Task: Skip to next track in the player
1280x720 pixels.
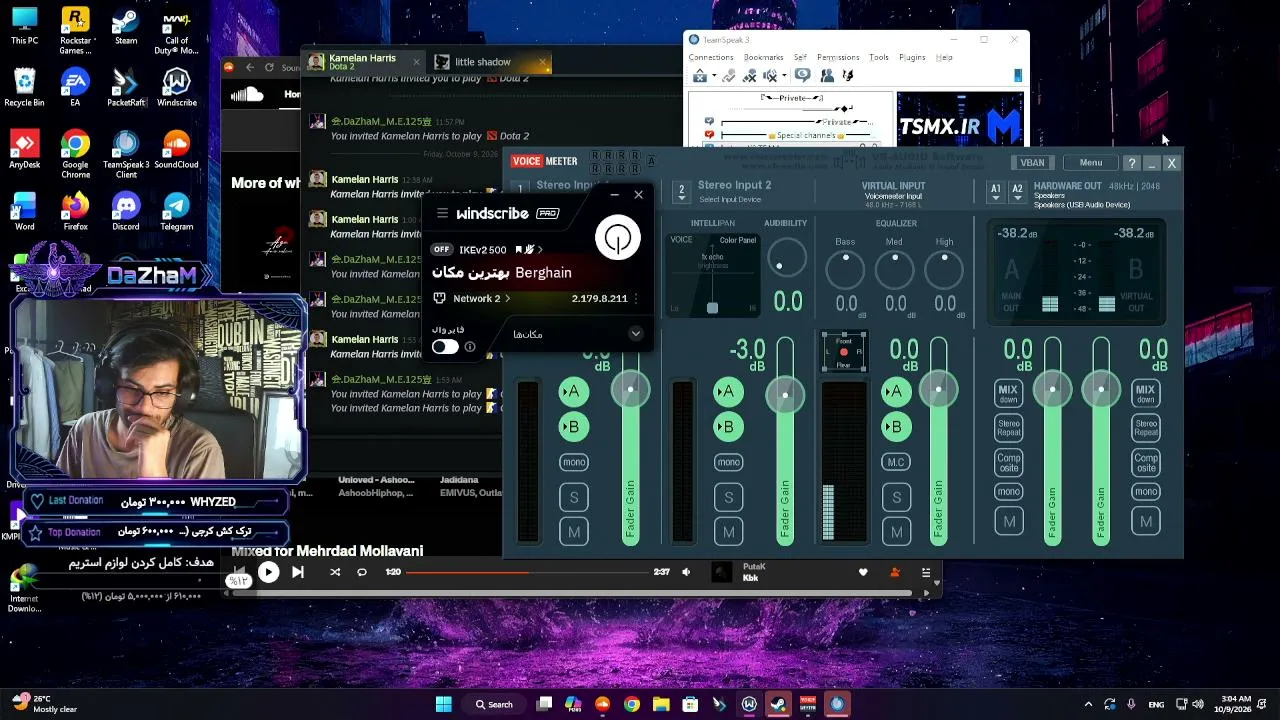Action: pyautogui.click(x=297, y=572)
